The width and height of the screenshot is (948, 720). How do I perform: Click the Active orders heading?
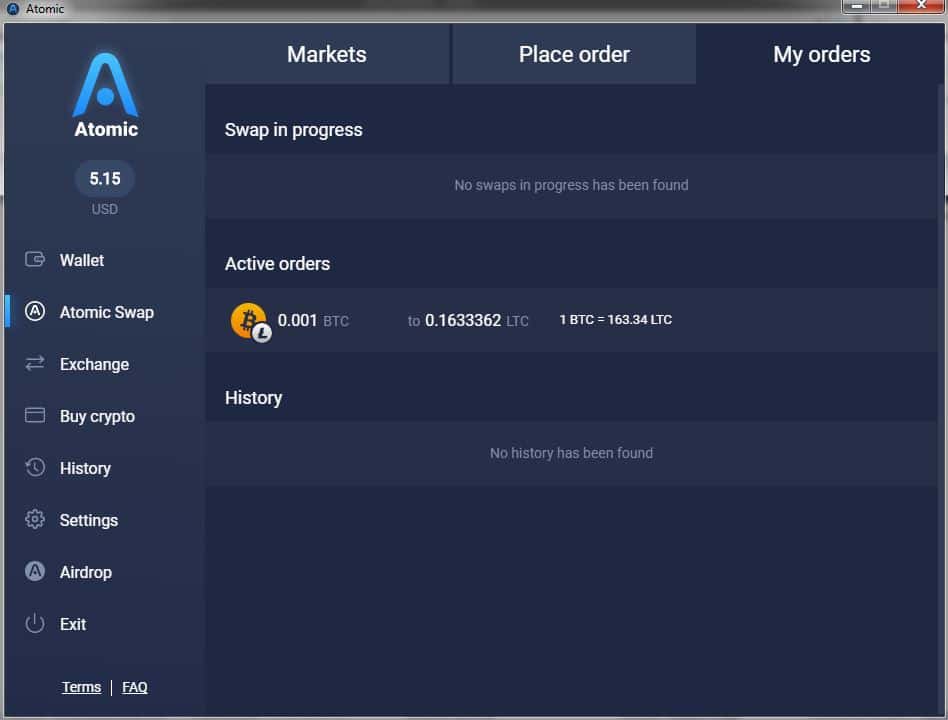point(277,264)
